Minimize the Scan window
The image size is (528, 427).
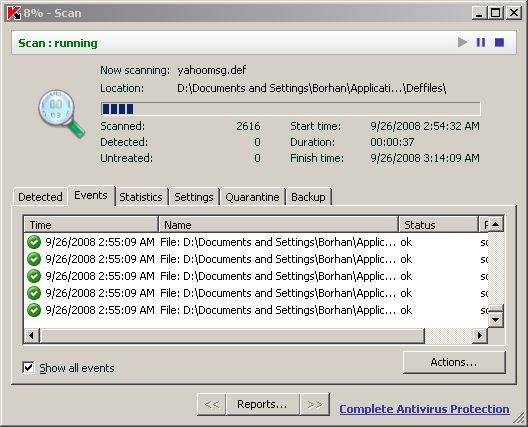click(x=479, y=13)
